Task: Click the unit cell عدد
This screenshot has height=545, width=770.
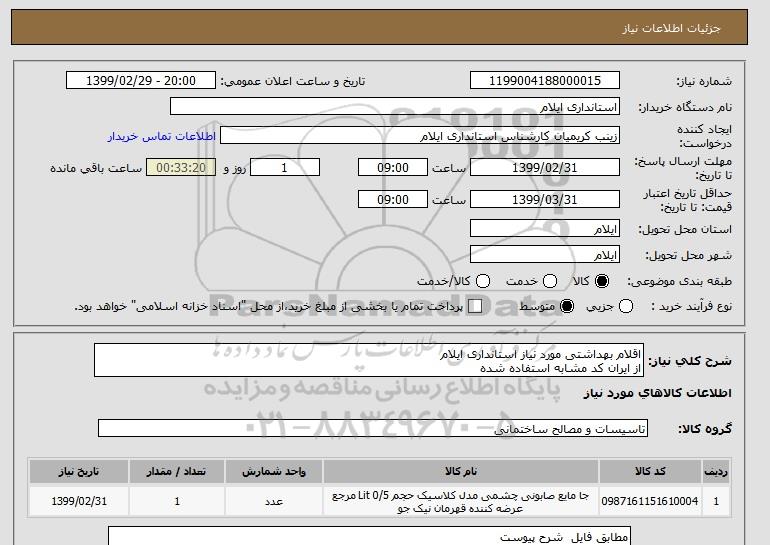Action: (274, 501)
